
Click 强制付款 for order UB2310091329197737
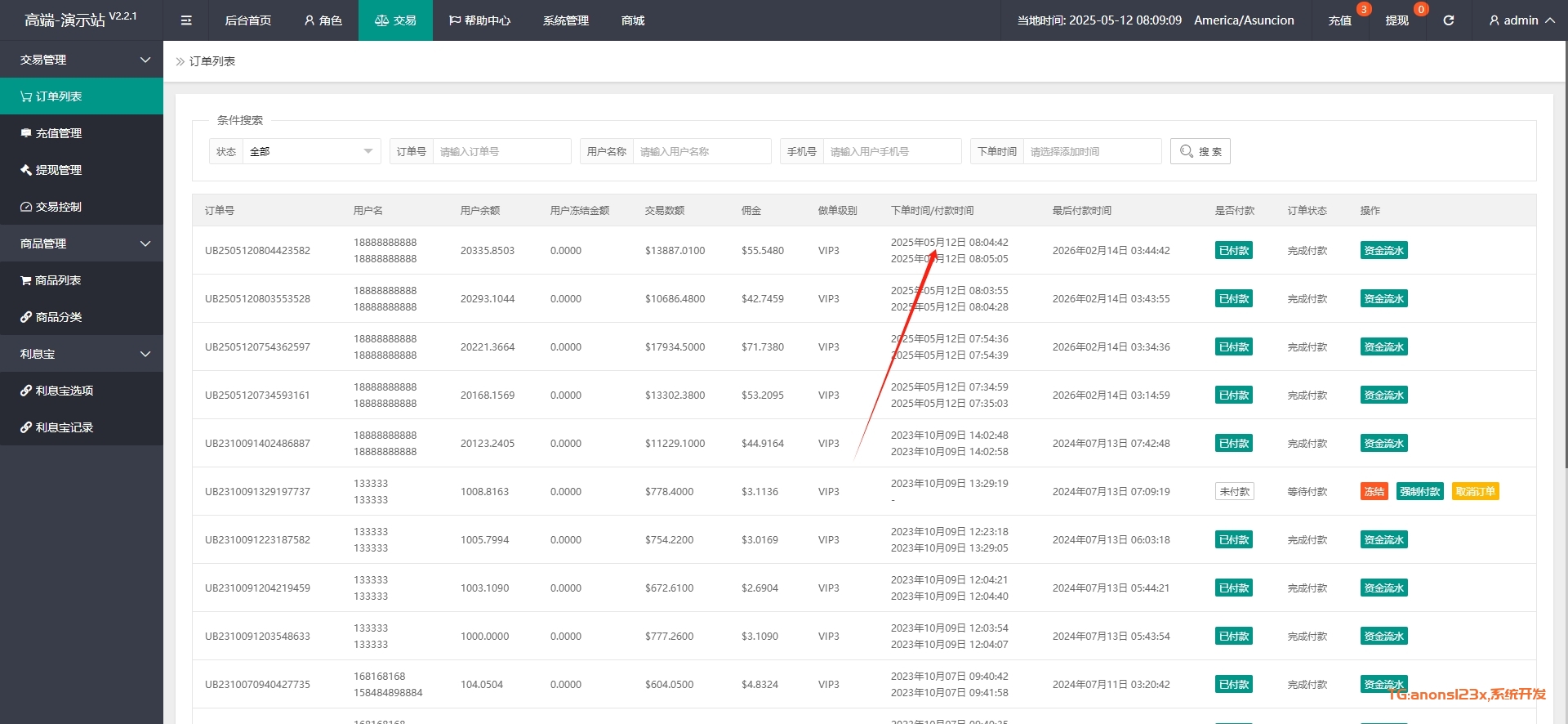coord(1420,492)
